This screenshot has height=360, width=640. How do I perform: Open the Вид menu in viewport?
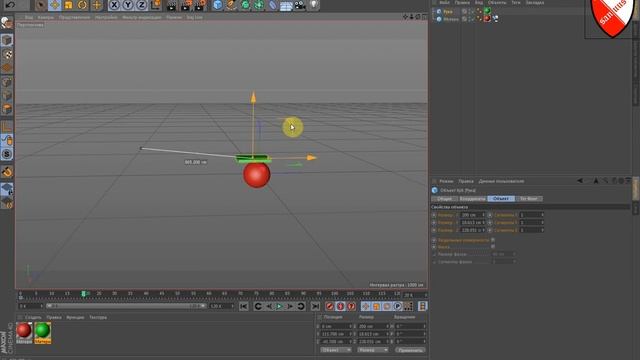pos(29,18)
